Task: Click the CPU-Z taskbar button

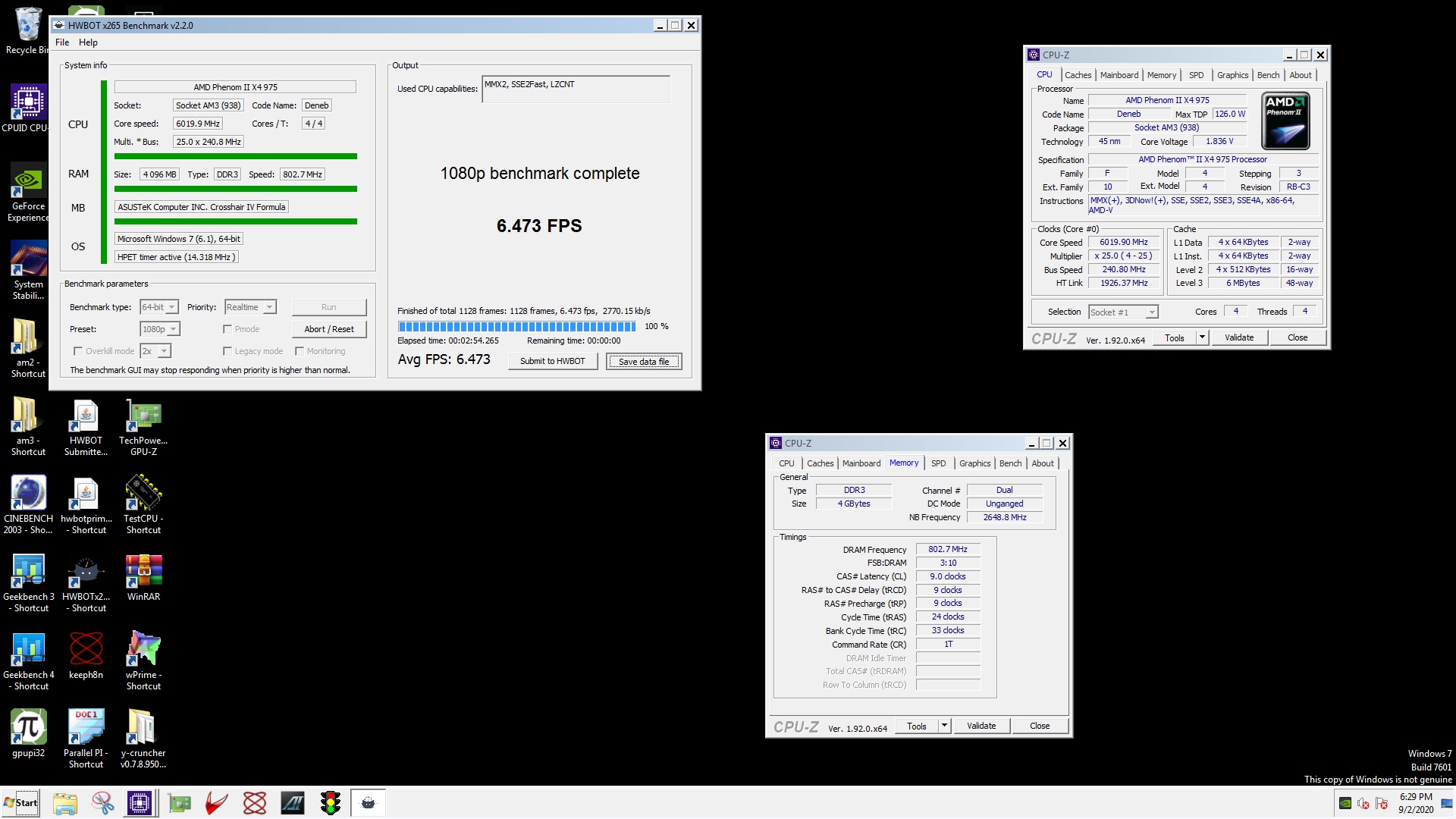Action: click(140, 803)
